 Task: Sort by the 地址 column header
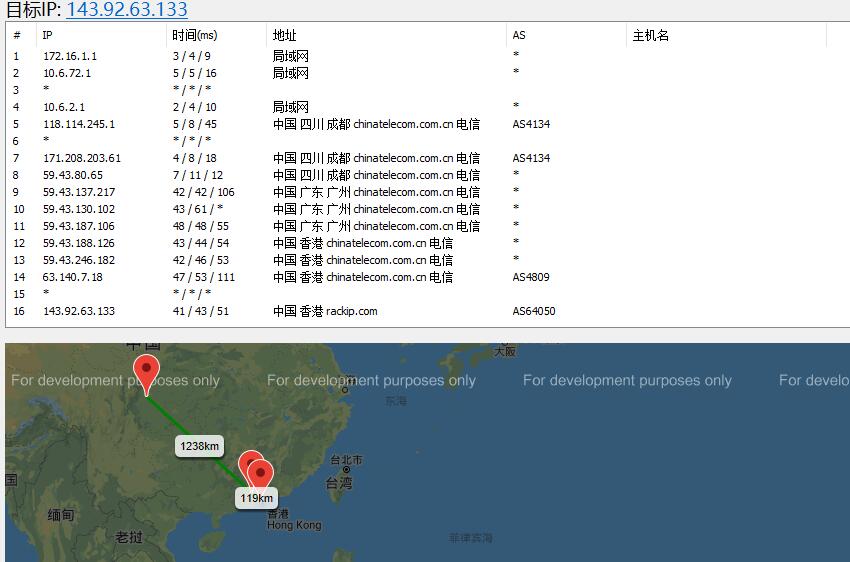[386, 35]
